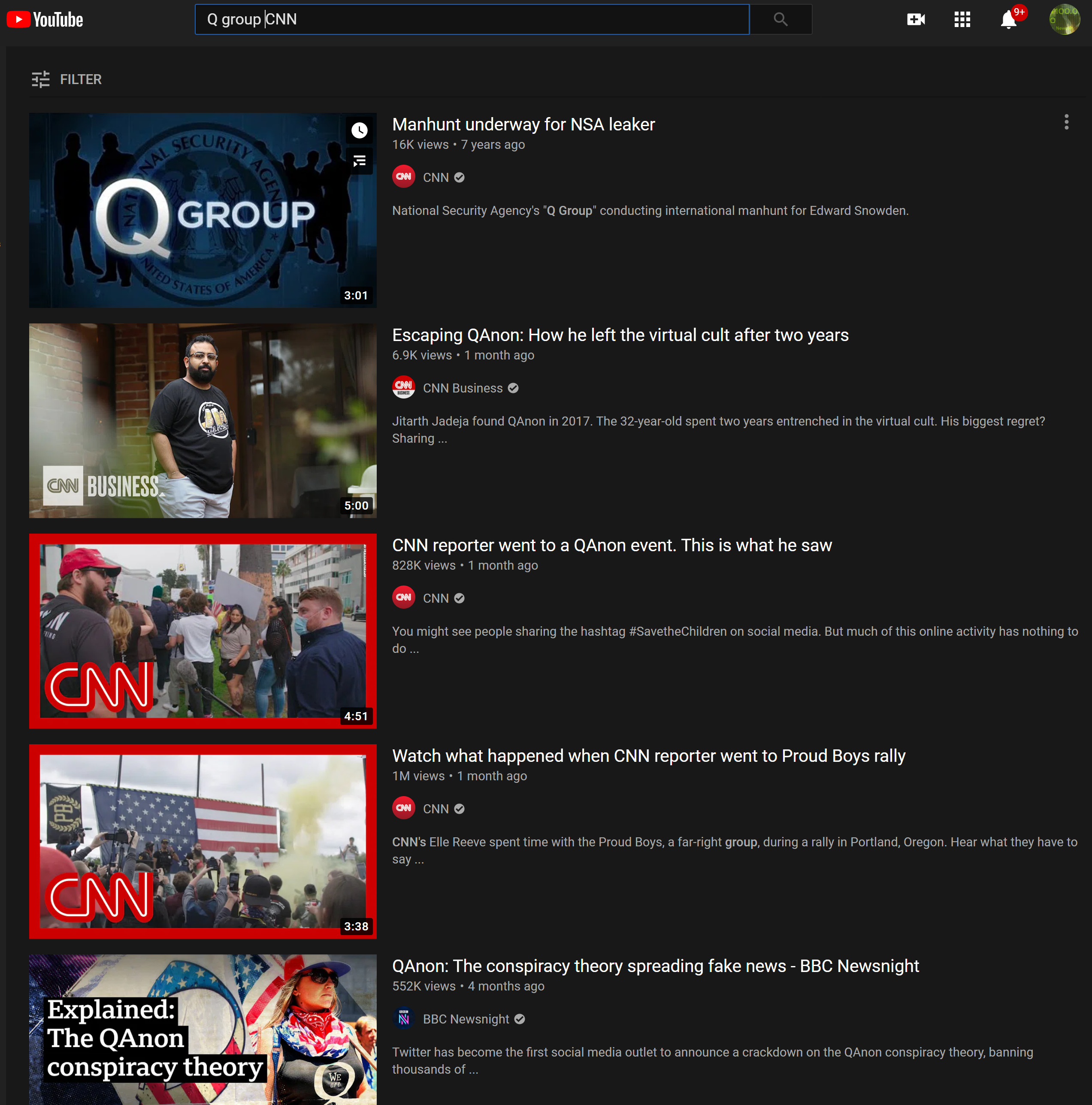Click '16K views • 7 years ago' text
This screenshot has height=1105, width=1092.
click(459, 145)
